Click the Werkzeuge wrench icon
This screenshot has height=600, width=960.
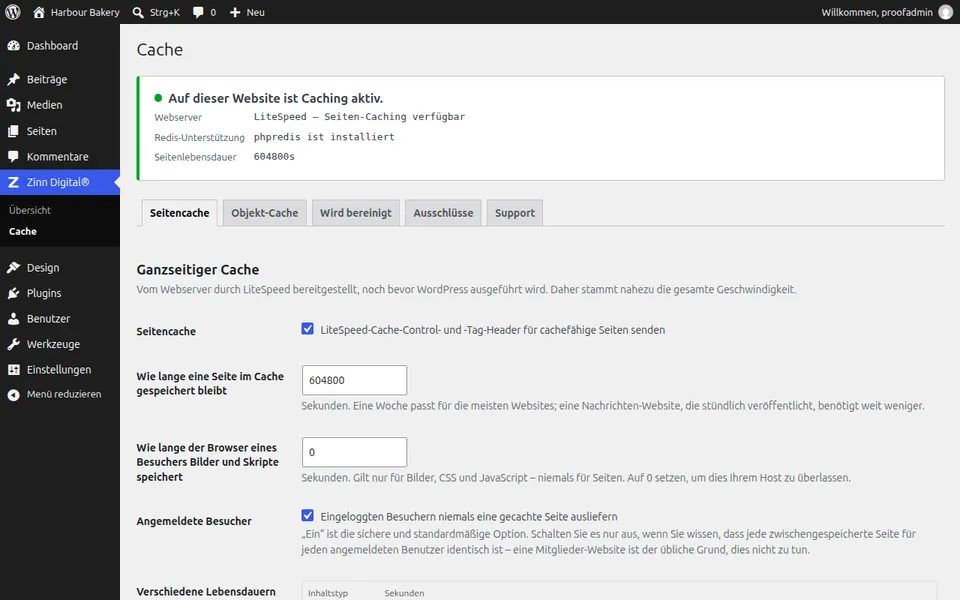(13, 344)
